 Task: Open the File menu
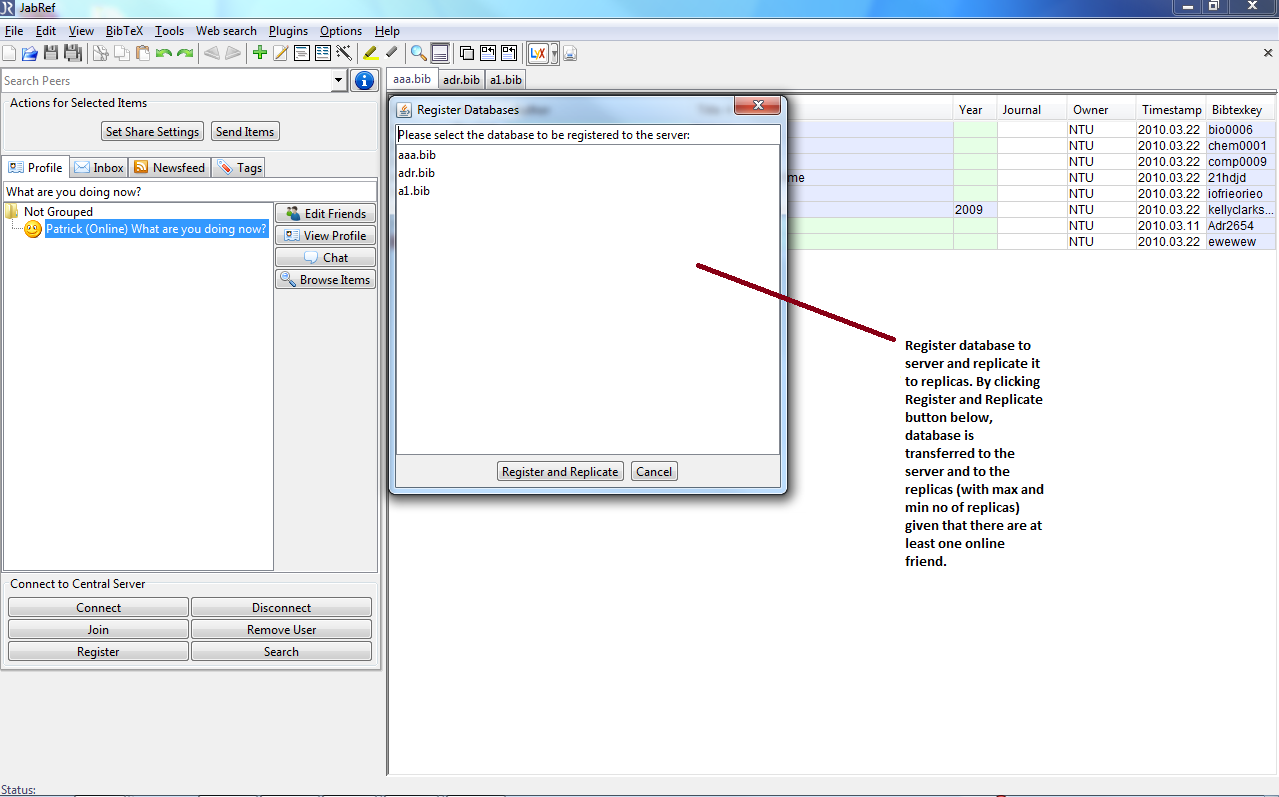(14, 31)
